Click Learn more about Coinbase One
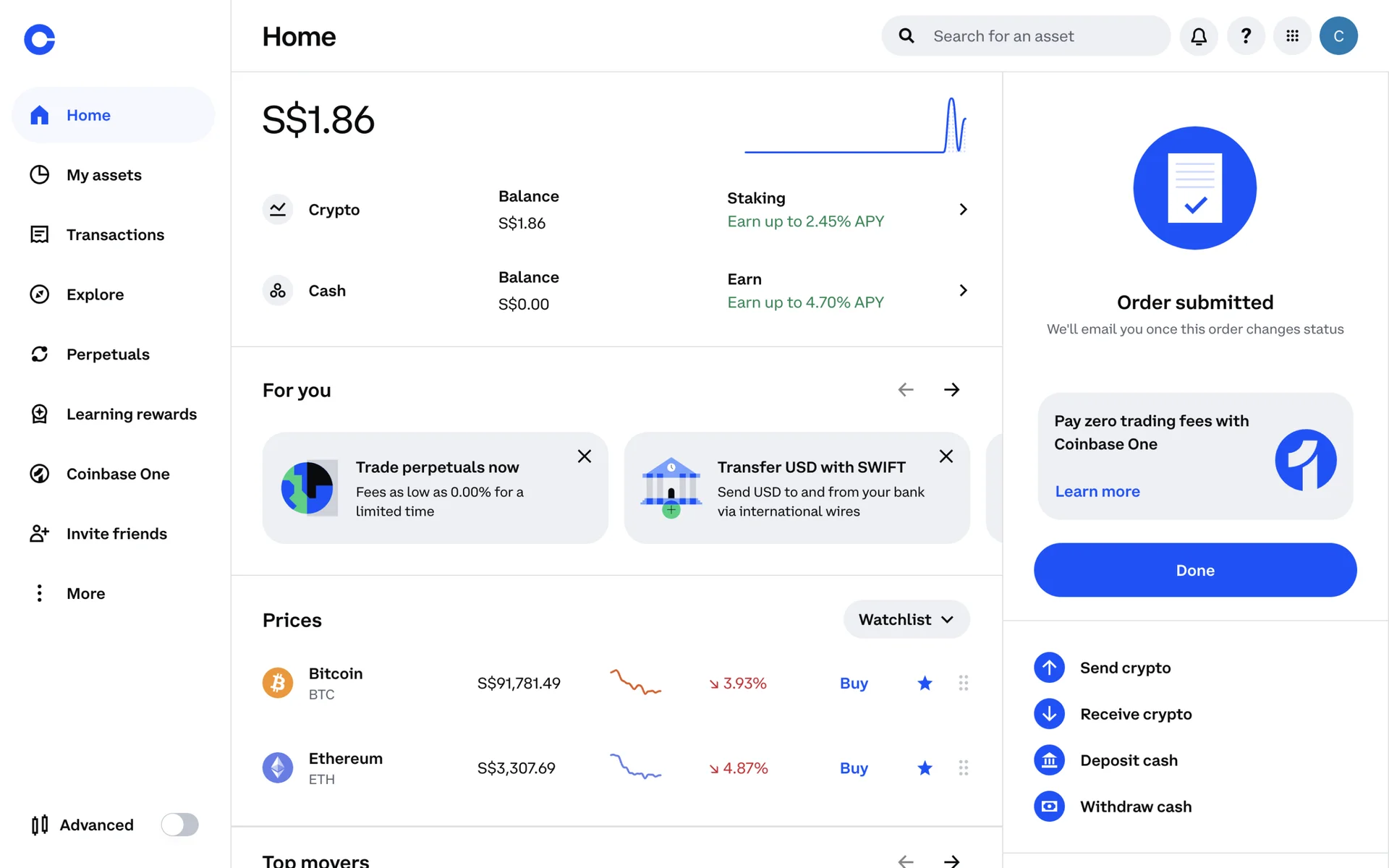This screenshot has height=868, width=1389. tap(1097, 491)
